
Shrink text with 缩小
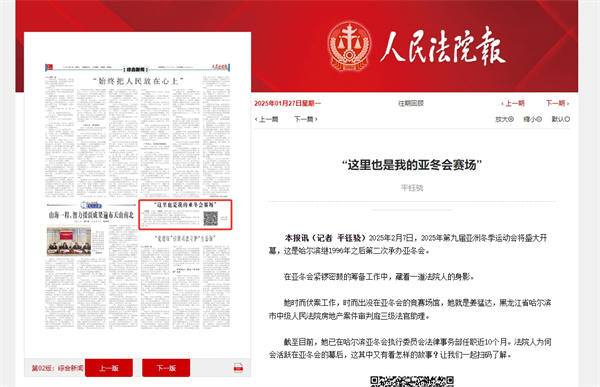[533, 119]
